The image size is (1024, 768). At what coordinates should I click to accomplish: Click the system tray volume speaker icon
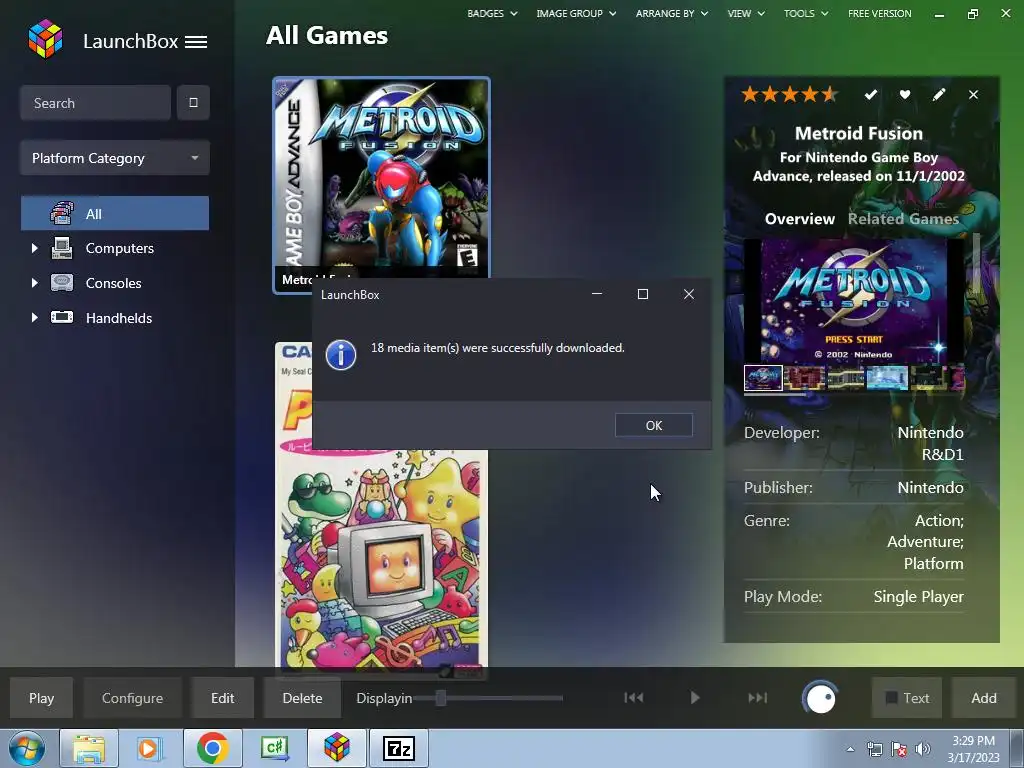tap(923, 748)
